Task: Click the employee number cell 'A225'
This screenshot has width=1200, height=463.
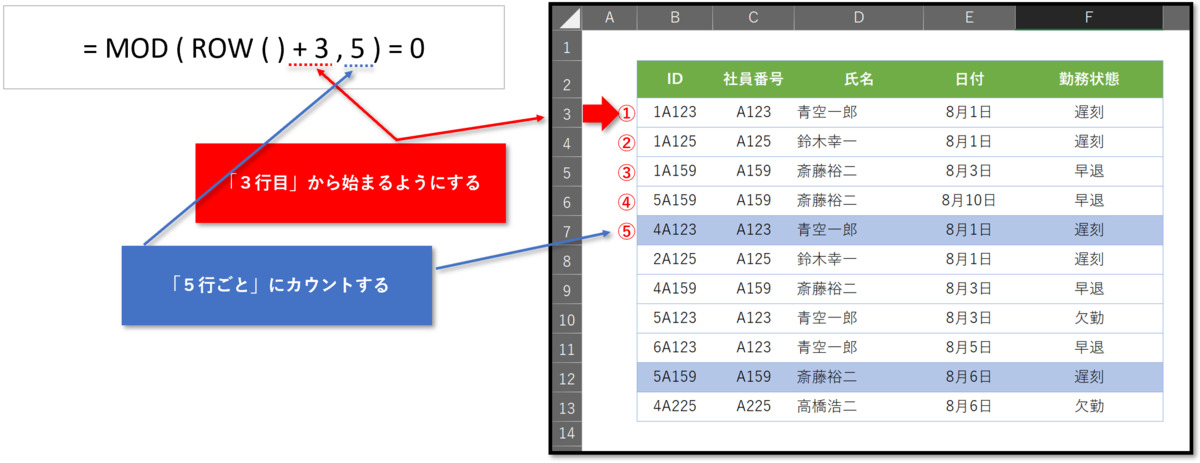Action: pyautogui.click(x=753, y=406)
